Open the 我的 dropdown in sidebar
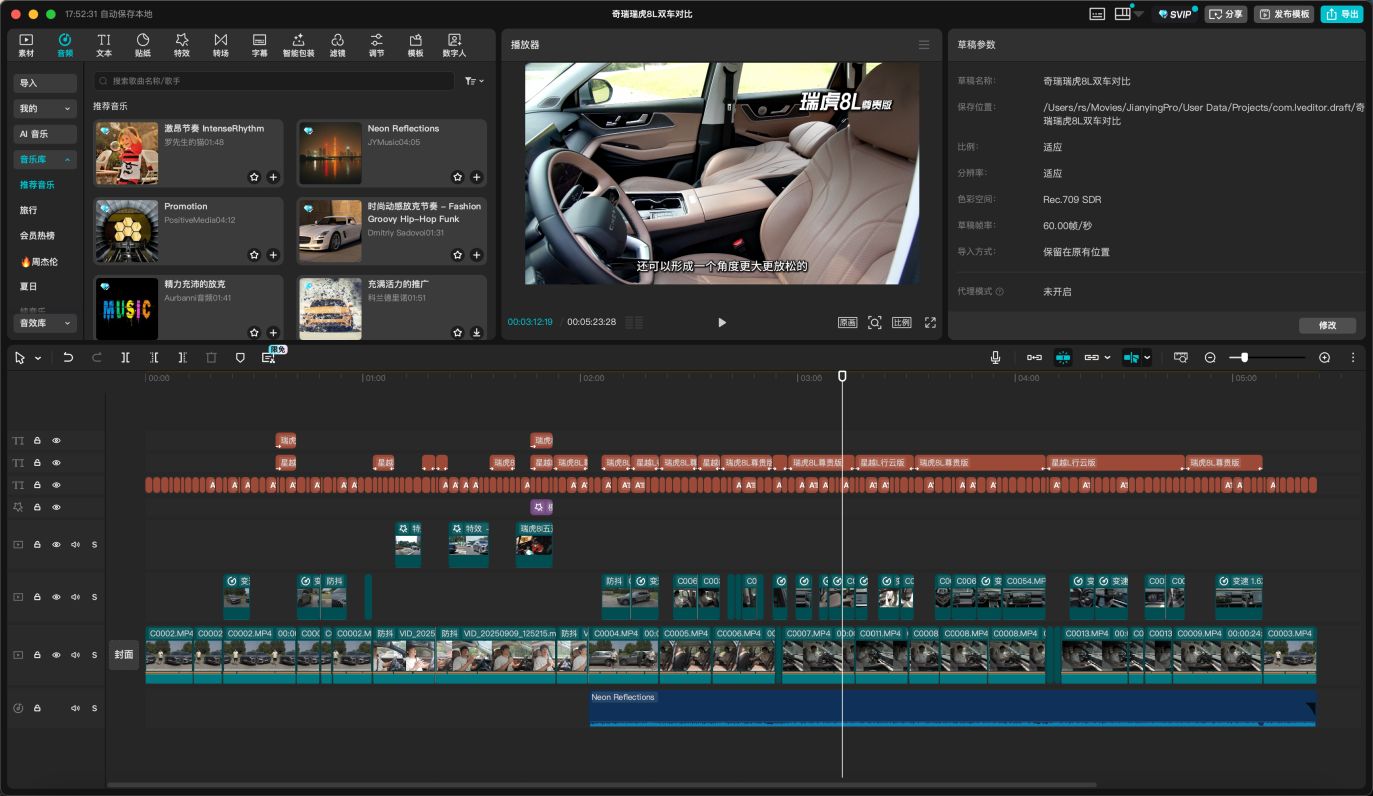The height and width of the screenshot is (796, 1373). pyautogui.click(x=45, y=108)
